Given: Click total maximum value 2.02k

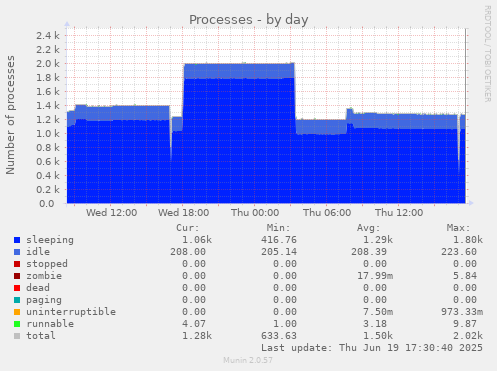Looking at the screenshot, I should pyautogui.click(x=468, y=336).
